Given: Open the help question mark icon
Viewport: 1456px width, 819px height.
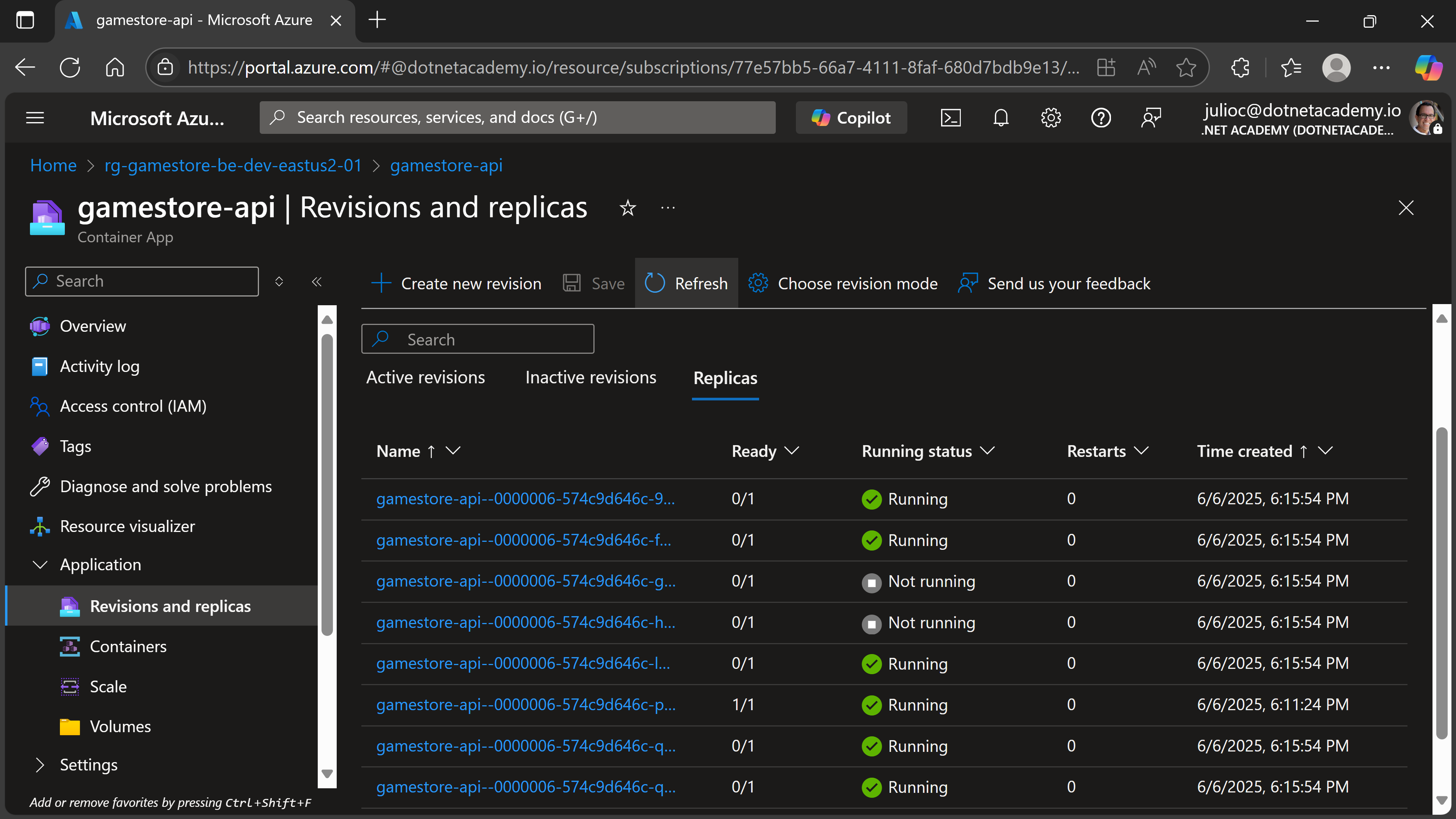Looking at the screenshot, I should click(1101, 118).
